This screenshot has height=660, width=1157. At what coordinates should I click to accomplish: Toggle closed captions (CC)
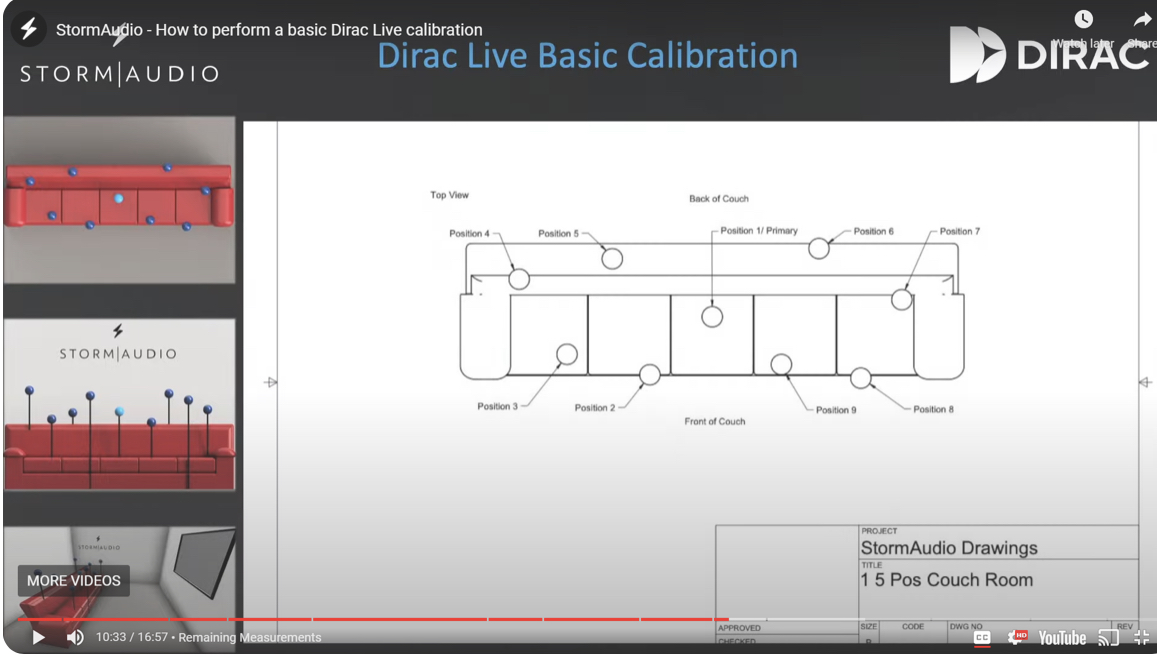point(982,637)
